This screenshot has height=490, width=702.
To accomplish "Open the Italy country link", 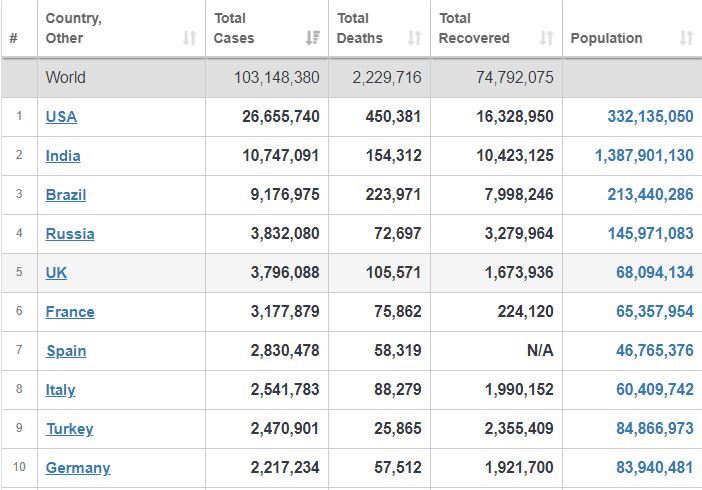I will [60, 390].
